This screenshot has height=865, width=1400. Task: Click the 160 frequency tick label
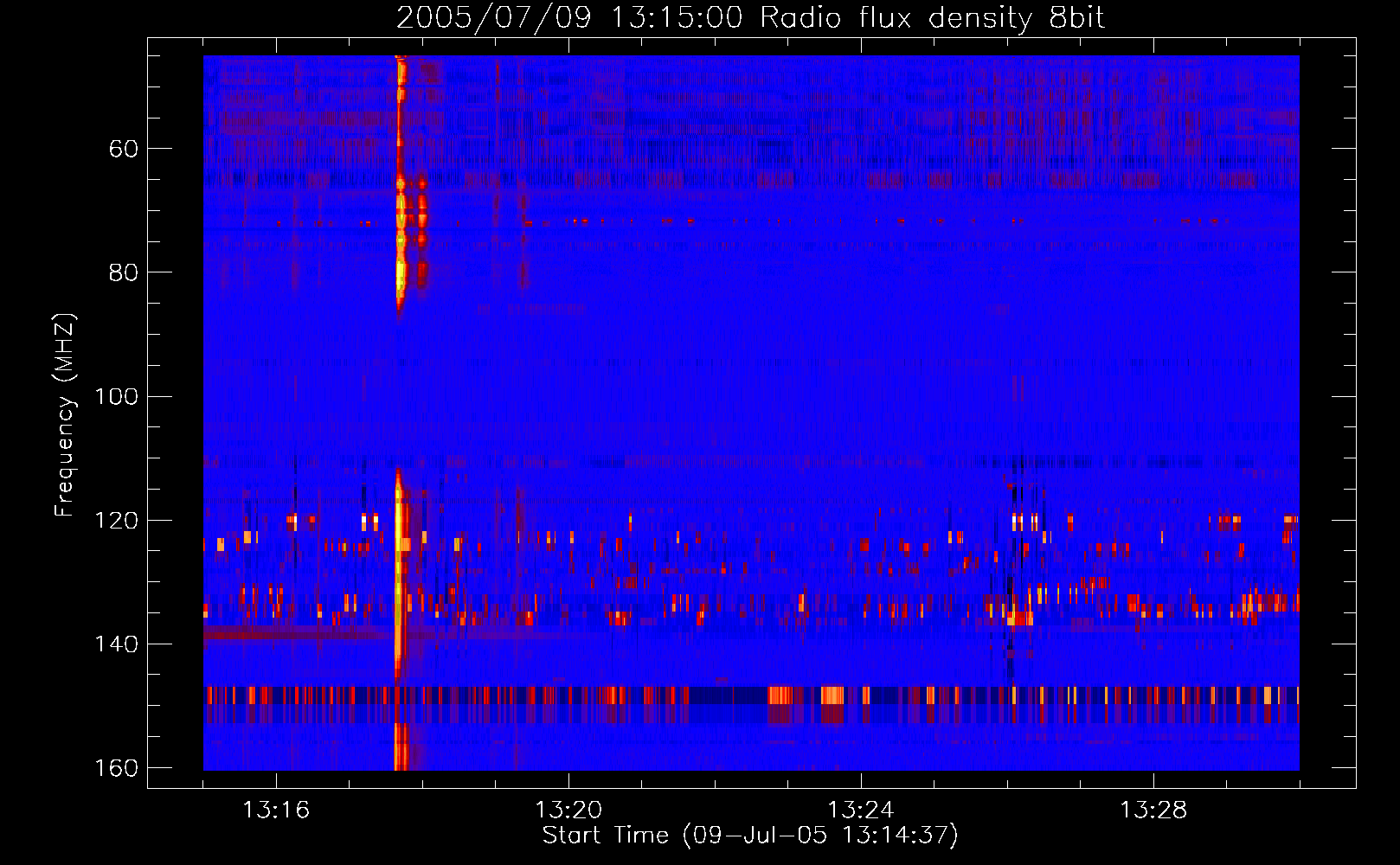pos(116,768)
